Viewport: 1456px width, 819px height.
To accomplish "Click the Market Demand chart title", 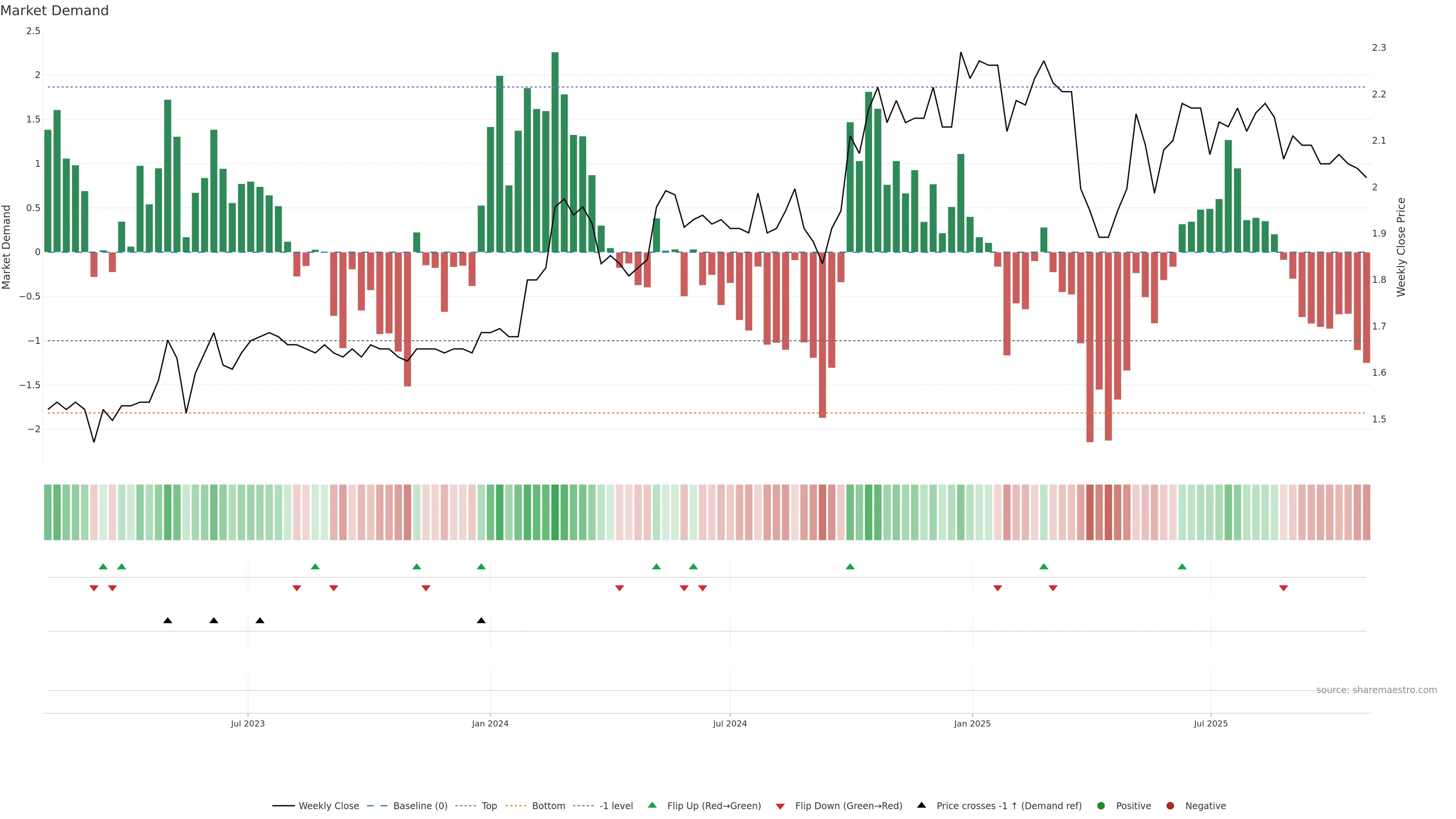I will coord(54,11).
